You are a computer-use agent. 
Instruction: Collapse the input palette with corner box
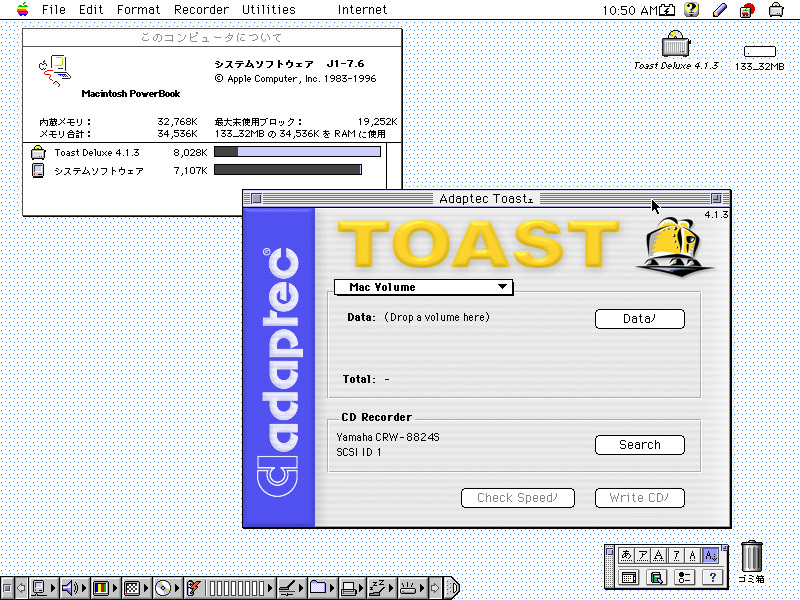coord(724,548)
